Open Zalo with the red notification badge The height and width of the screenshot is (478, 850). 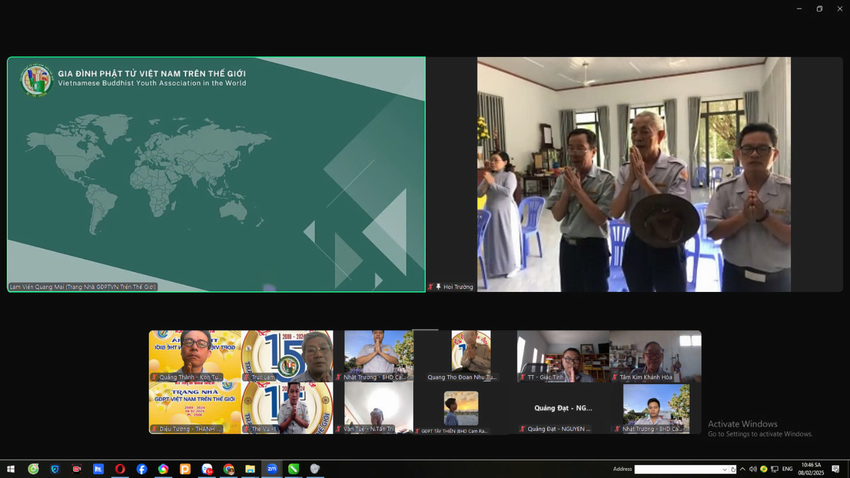click(x=207, y=469)
